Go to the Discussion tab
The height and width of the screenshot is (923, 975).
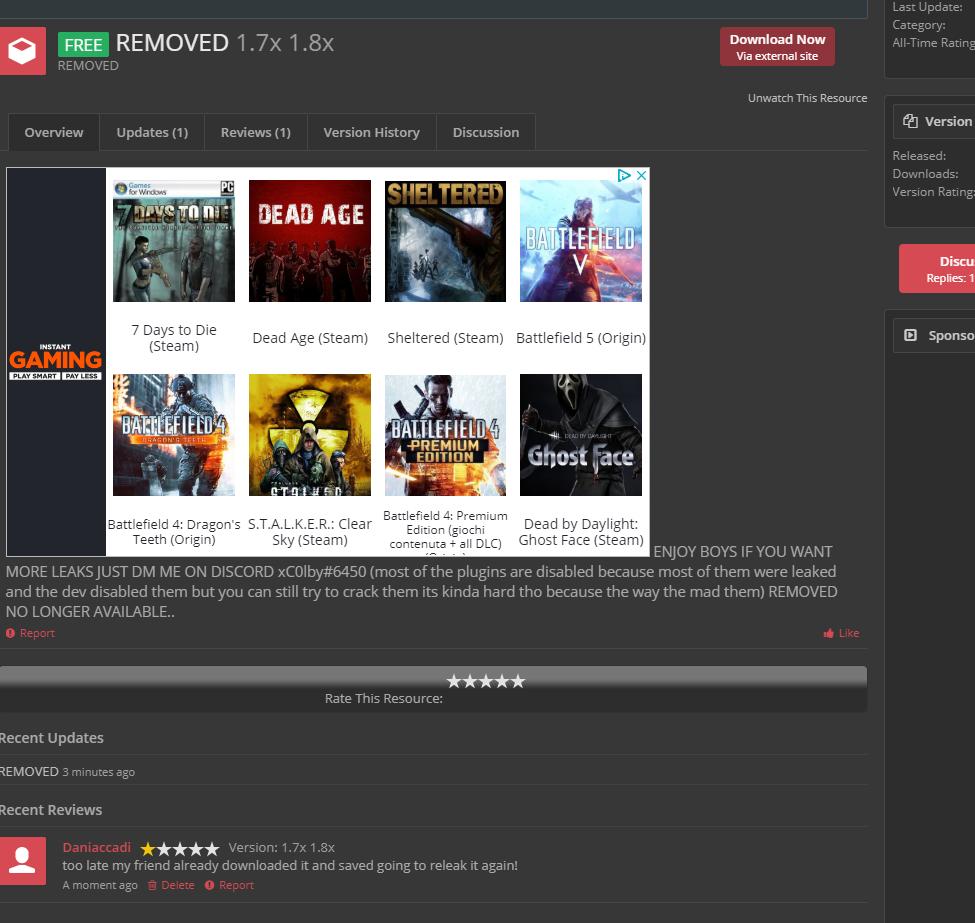486,132
